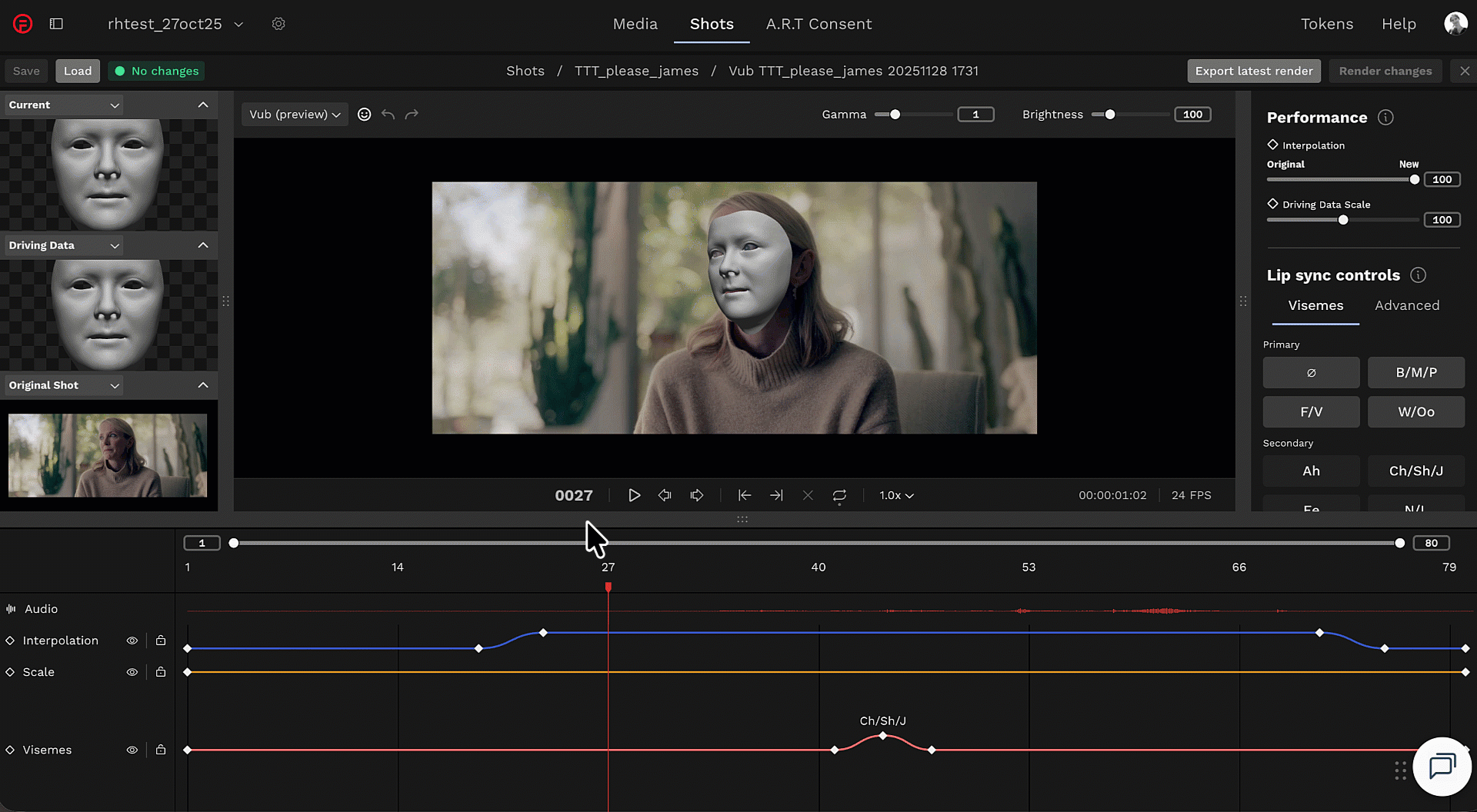Click the smiley face overlay icon

(365, 115)
